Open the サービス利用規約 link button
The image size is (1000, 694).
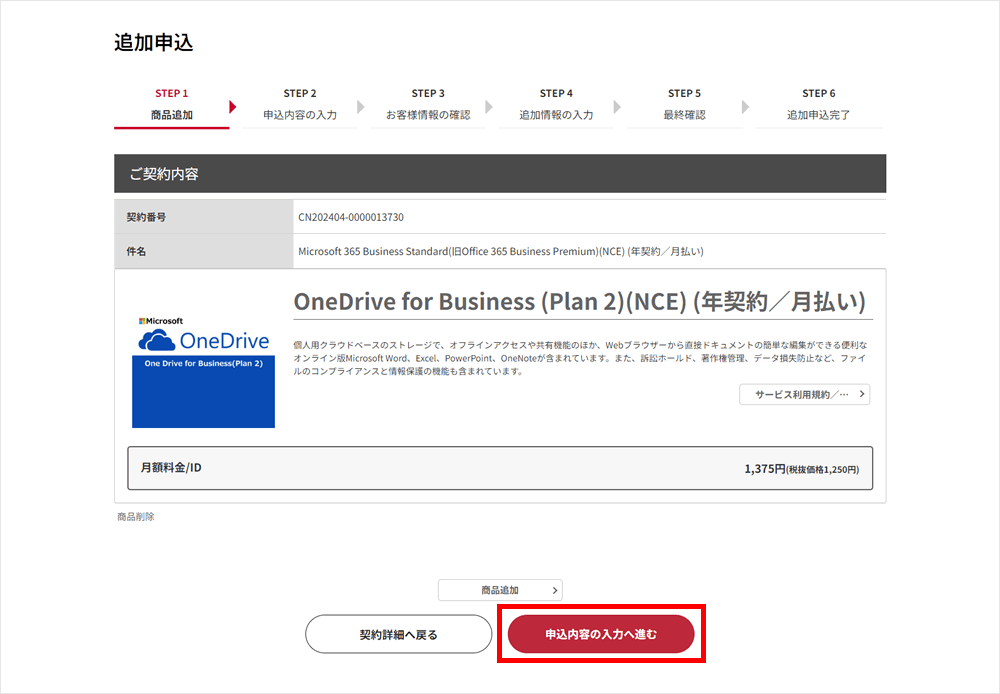pyautogui.click(x=804, y=394)
